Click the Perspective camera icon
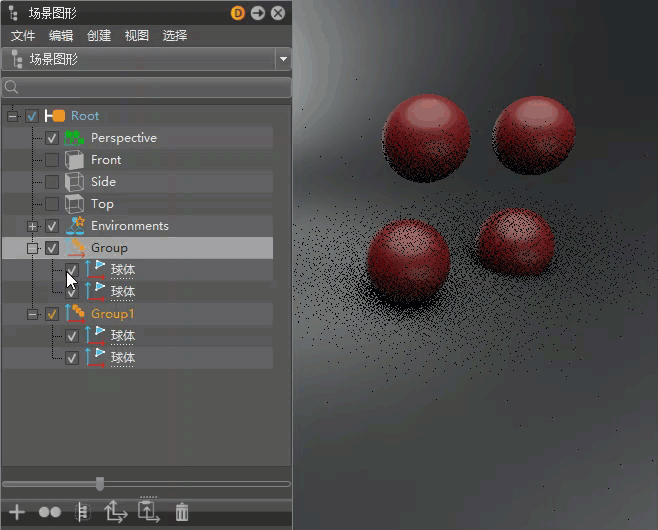The height and width of the screenshot is (530, 658). [74, 138]
